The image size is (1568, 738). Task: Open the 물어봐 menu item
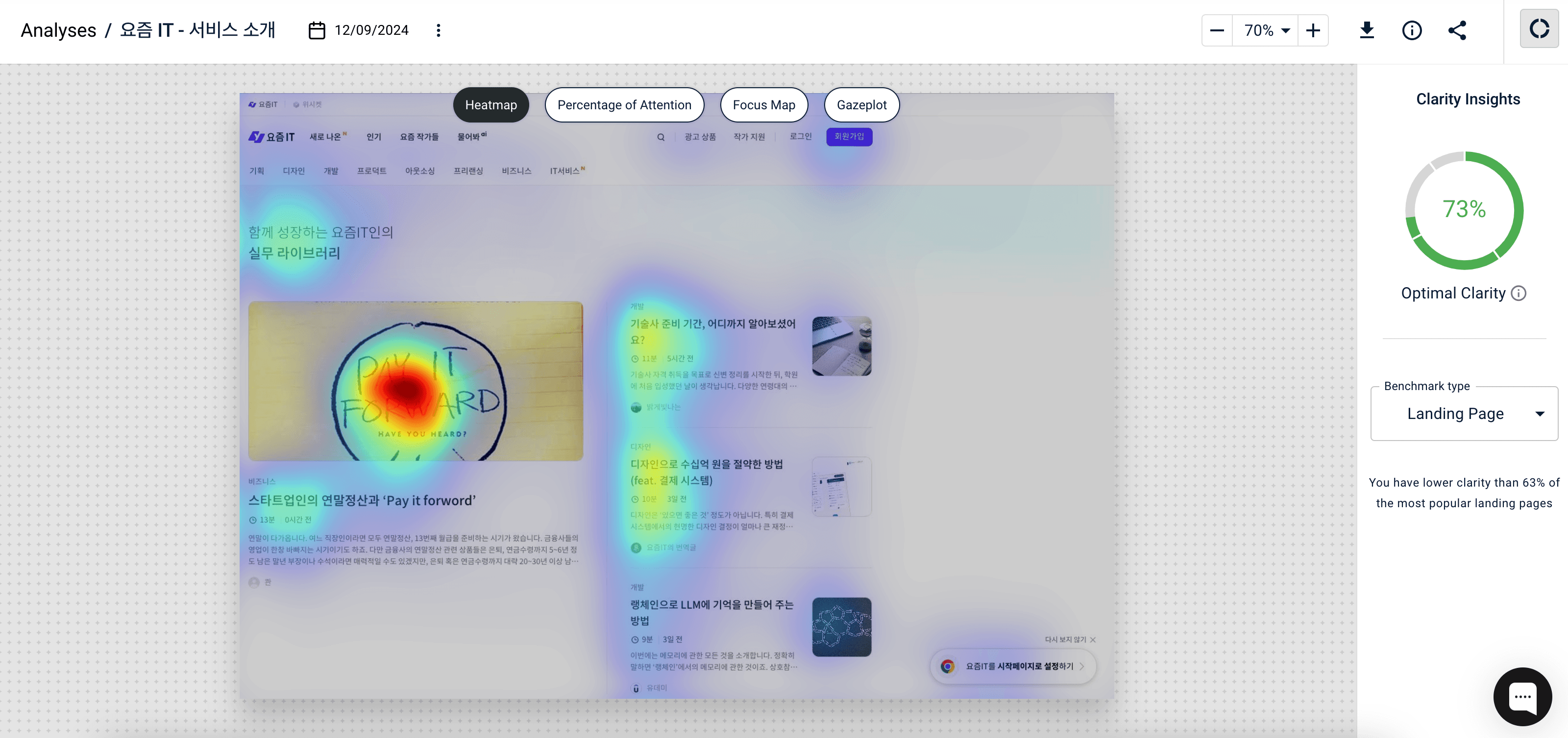click(x=472, y=136)
